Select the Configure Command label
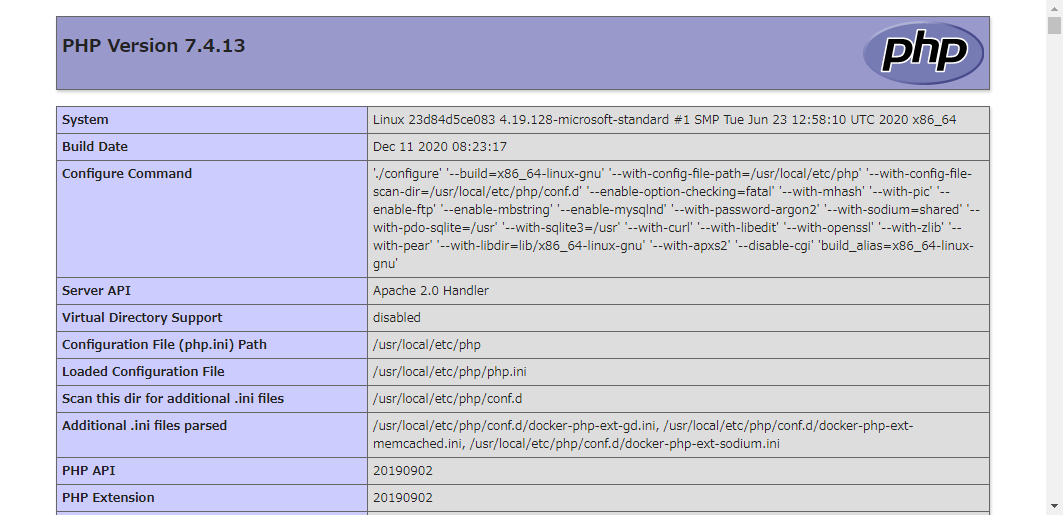 pyautogui.click(x=127, y=174)
